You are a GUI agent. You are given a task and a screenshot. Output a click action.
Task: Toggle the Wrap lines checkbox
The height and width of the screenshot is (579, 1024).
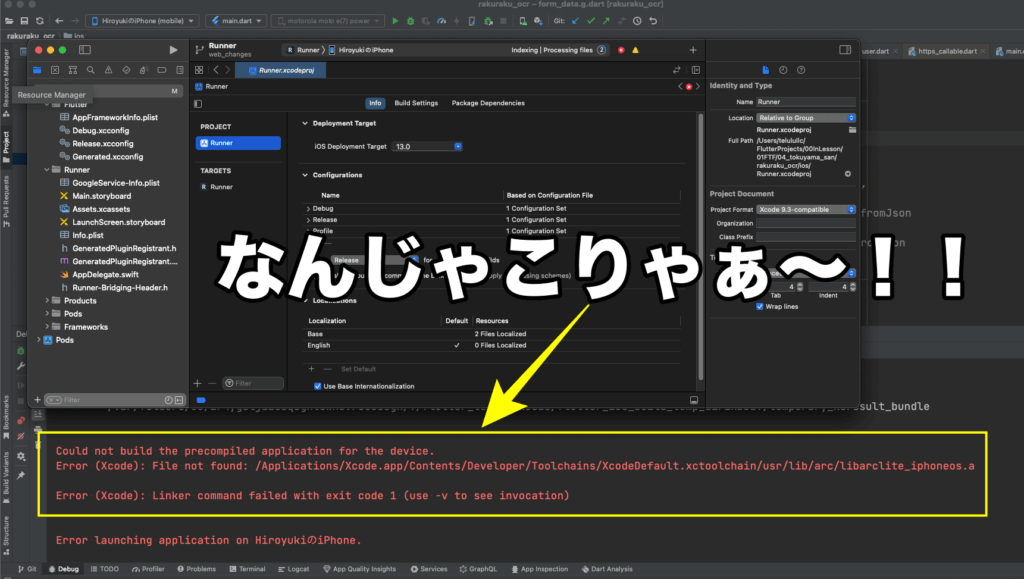click(759, 307)
